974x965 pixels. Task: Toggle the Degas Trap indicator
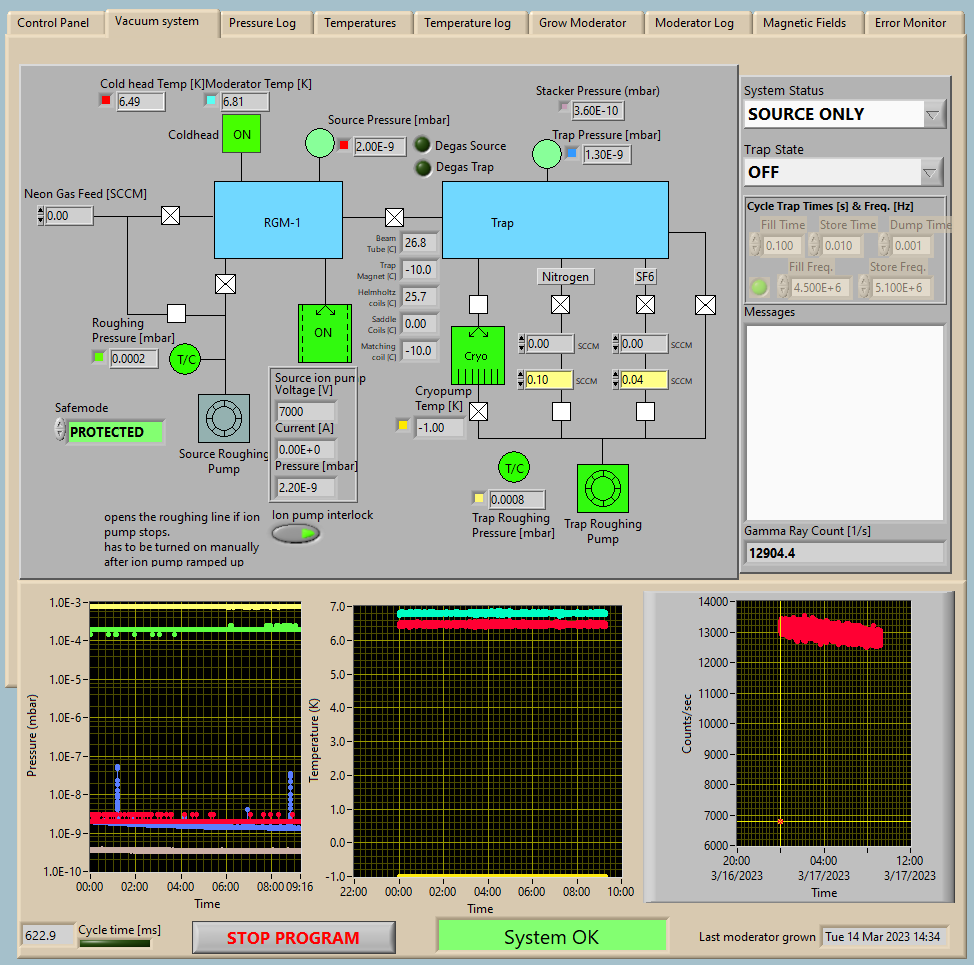coord(423,168)
